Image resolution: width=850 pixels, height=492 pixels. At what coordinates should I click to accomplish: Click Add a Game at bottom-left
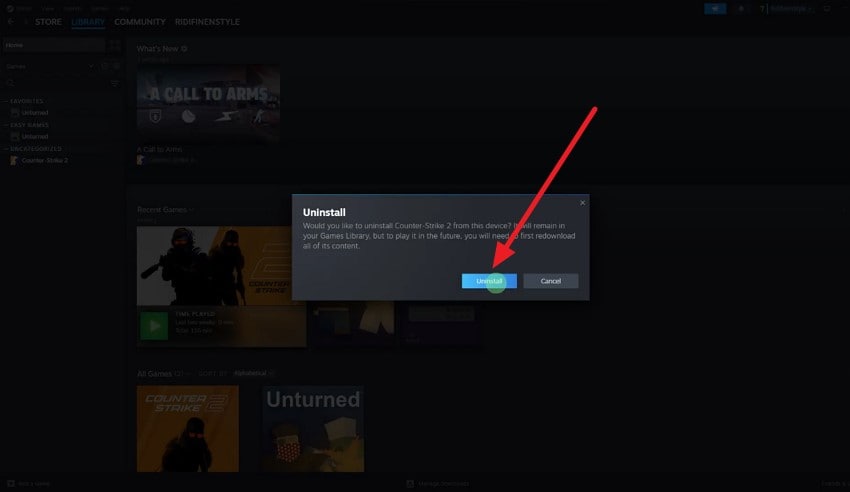click(x=28, y=483)
